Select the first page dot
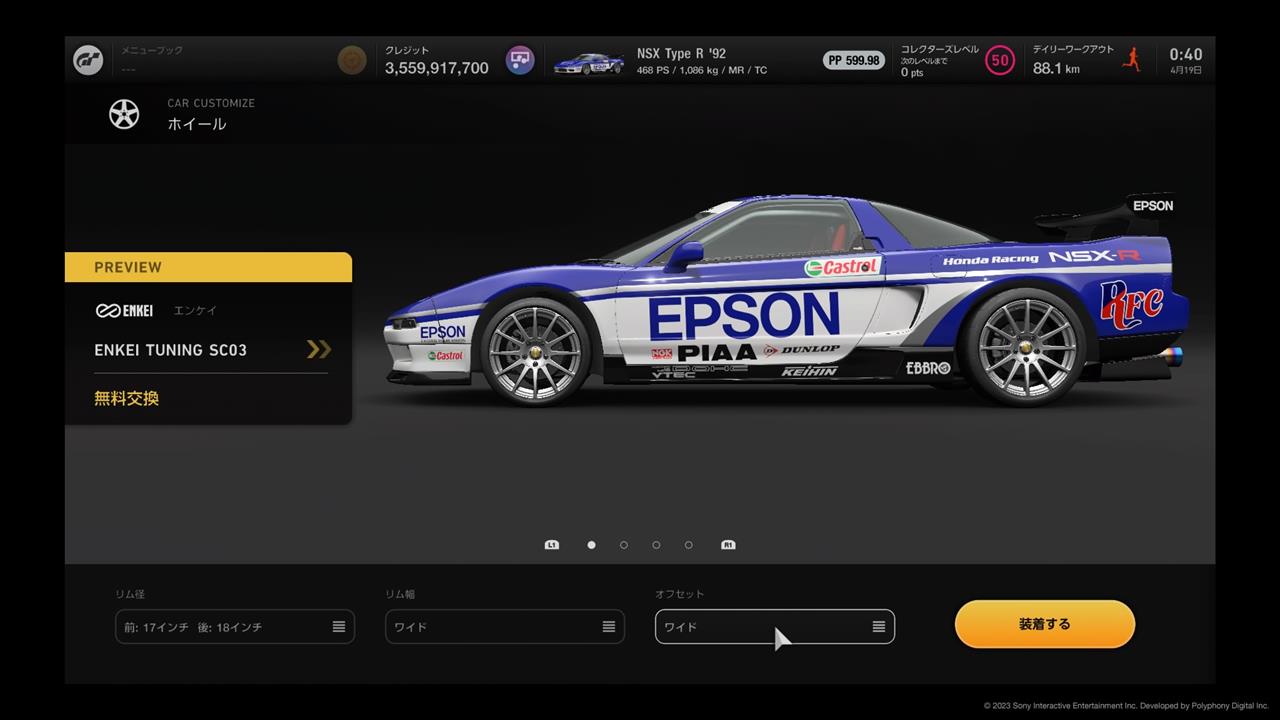The height and width of the screenshot is (720, 1280). click(591, 545)
